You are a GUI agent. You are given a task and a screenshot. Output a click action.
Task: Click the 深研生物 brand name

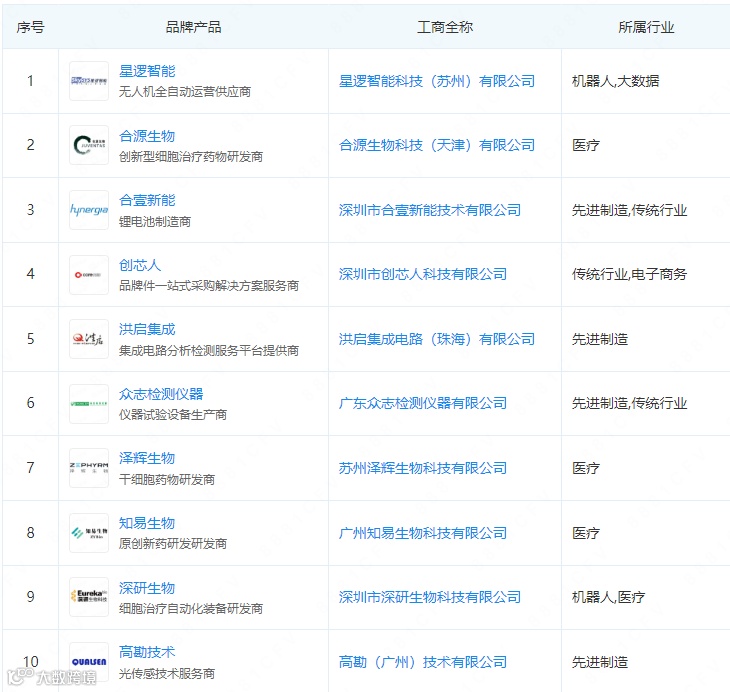click(x=147, y=588)
